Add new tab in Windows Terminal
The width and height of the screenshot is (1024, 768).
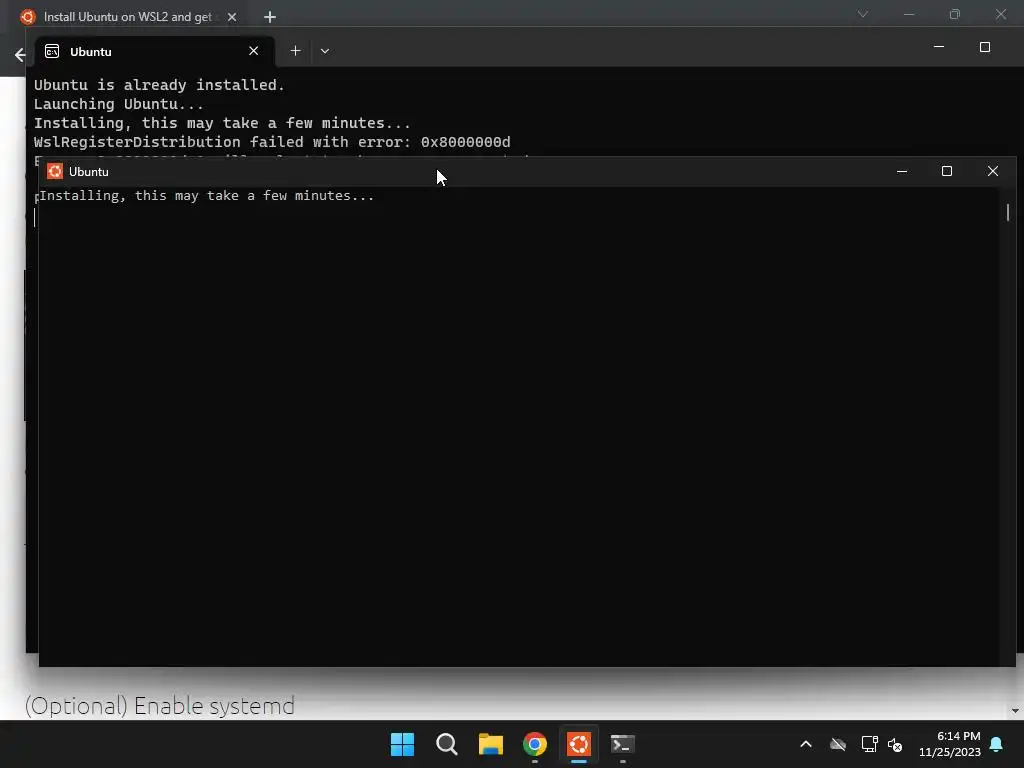pos(295,51)
